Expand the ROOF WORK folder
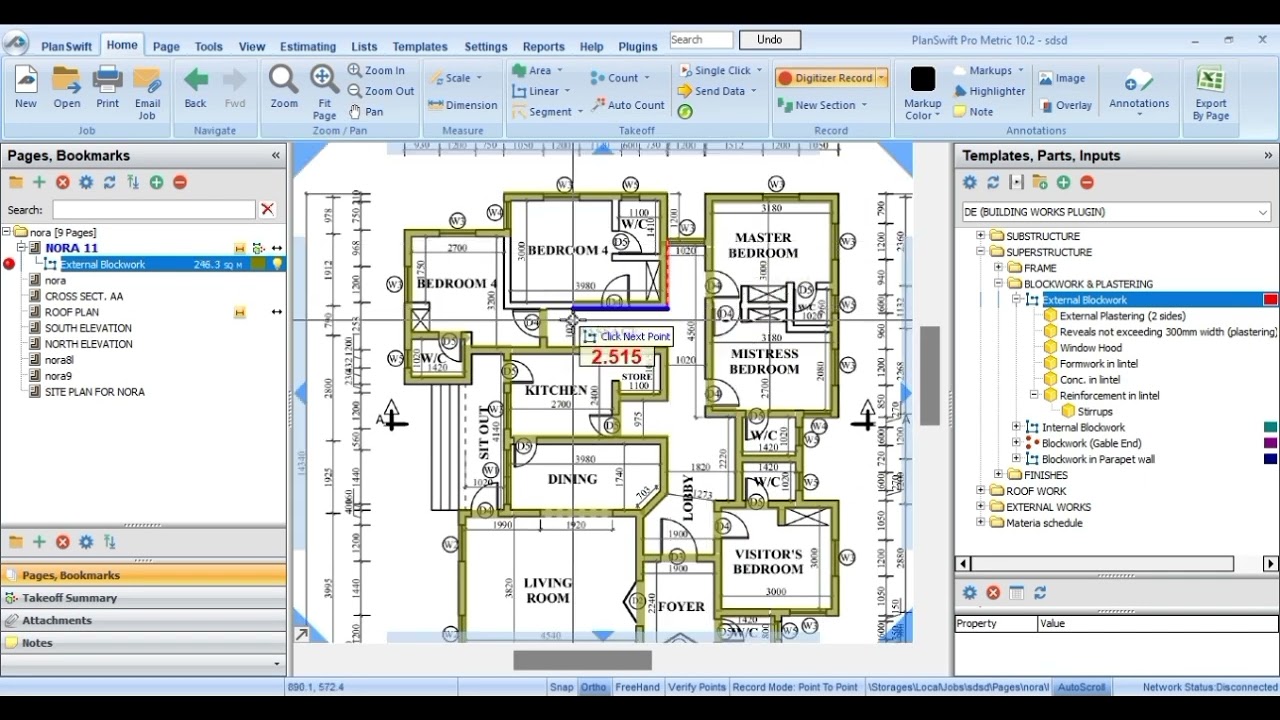The height and width of the screenshot is (720, 1280). [x=981, y=491]
